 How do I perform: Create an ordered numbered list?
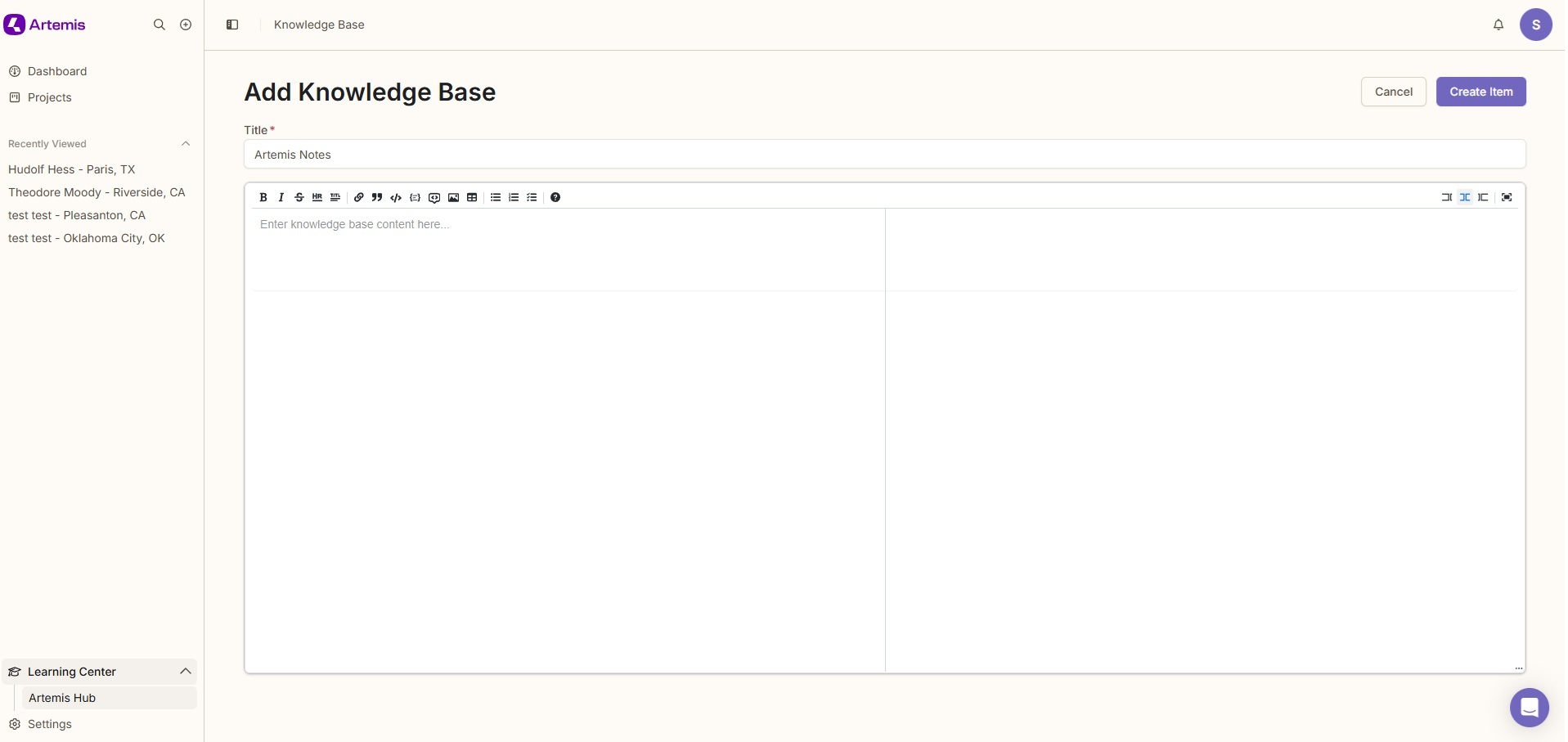(x=514, y=197)
